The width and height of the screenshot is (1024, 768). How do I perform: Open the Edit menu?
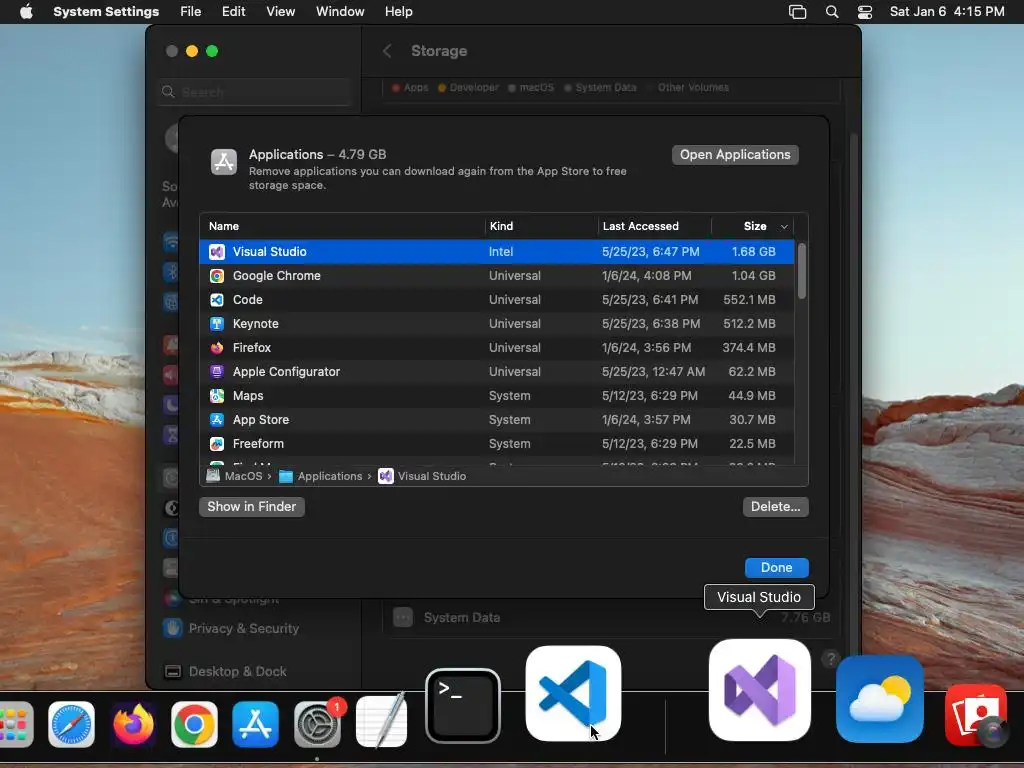[x=234, y=12]
